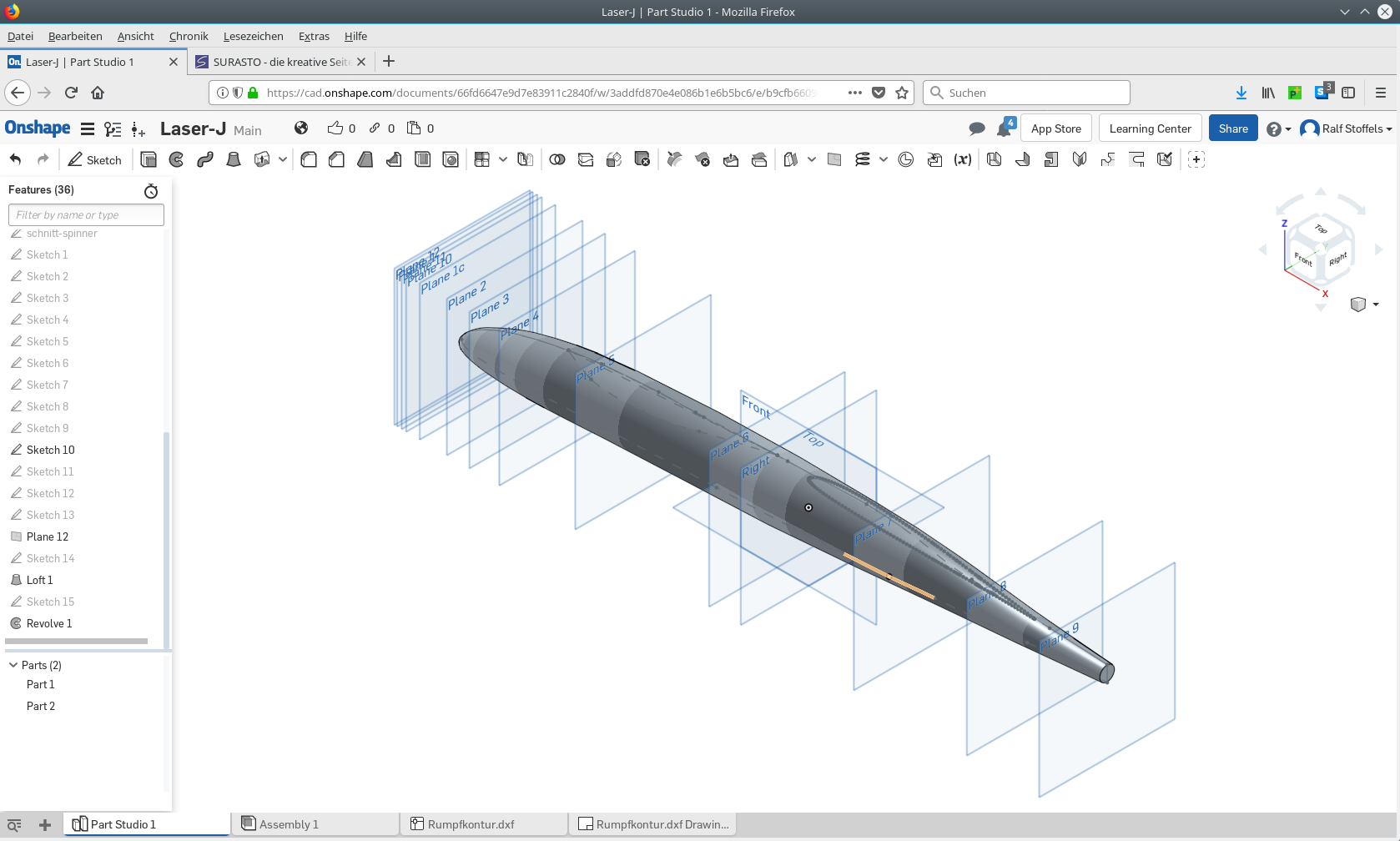Select the Draft tool
This screenshot has height=841, width=1400.
coord(365,159)
